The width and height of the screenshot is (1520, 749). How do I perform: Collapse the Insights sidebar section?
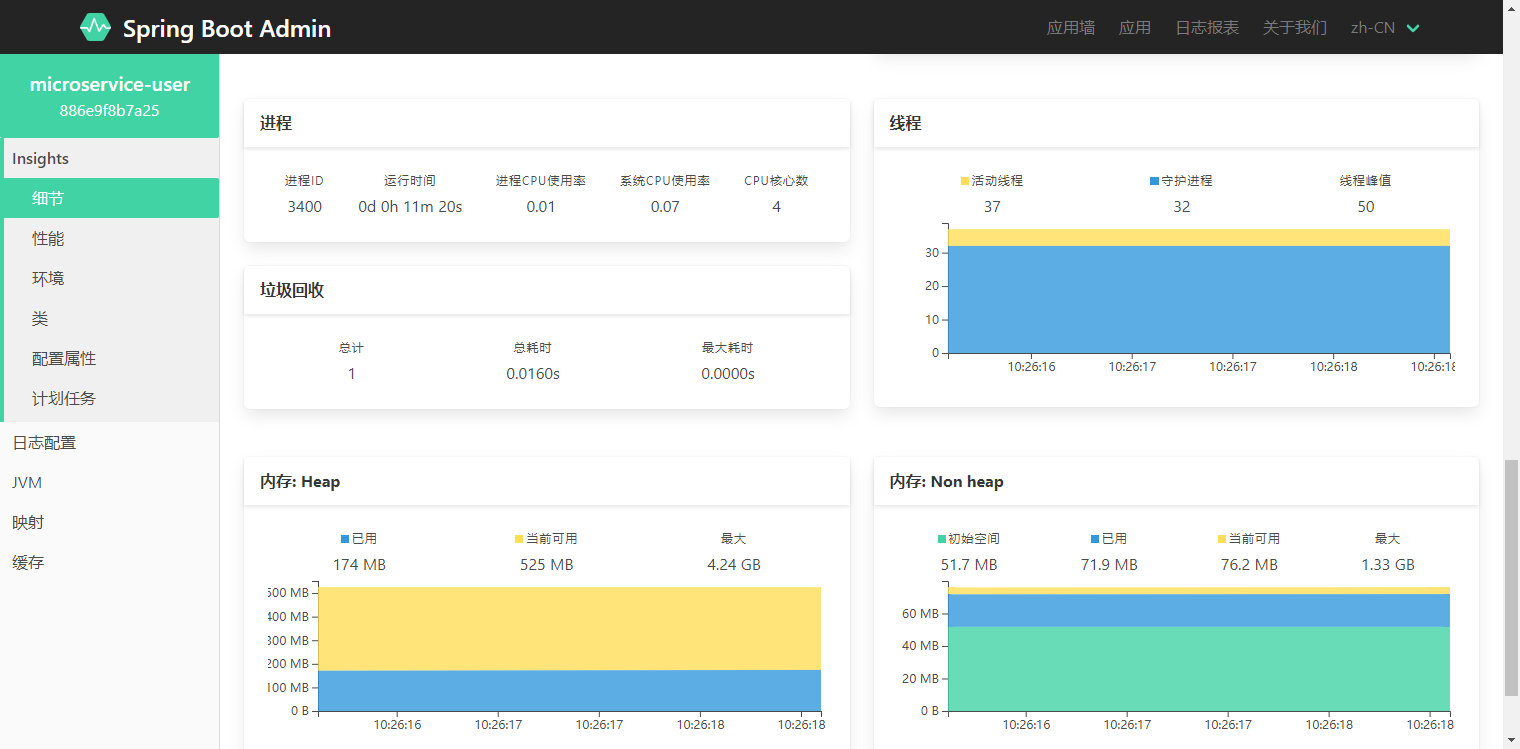(110, 158)
